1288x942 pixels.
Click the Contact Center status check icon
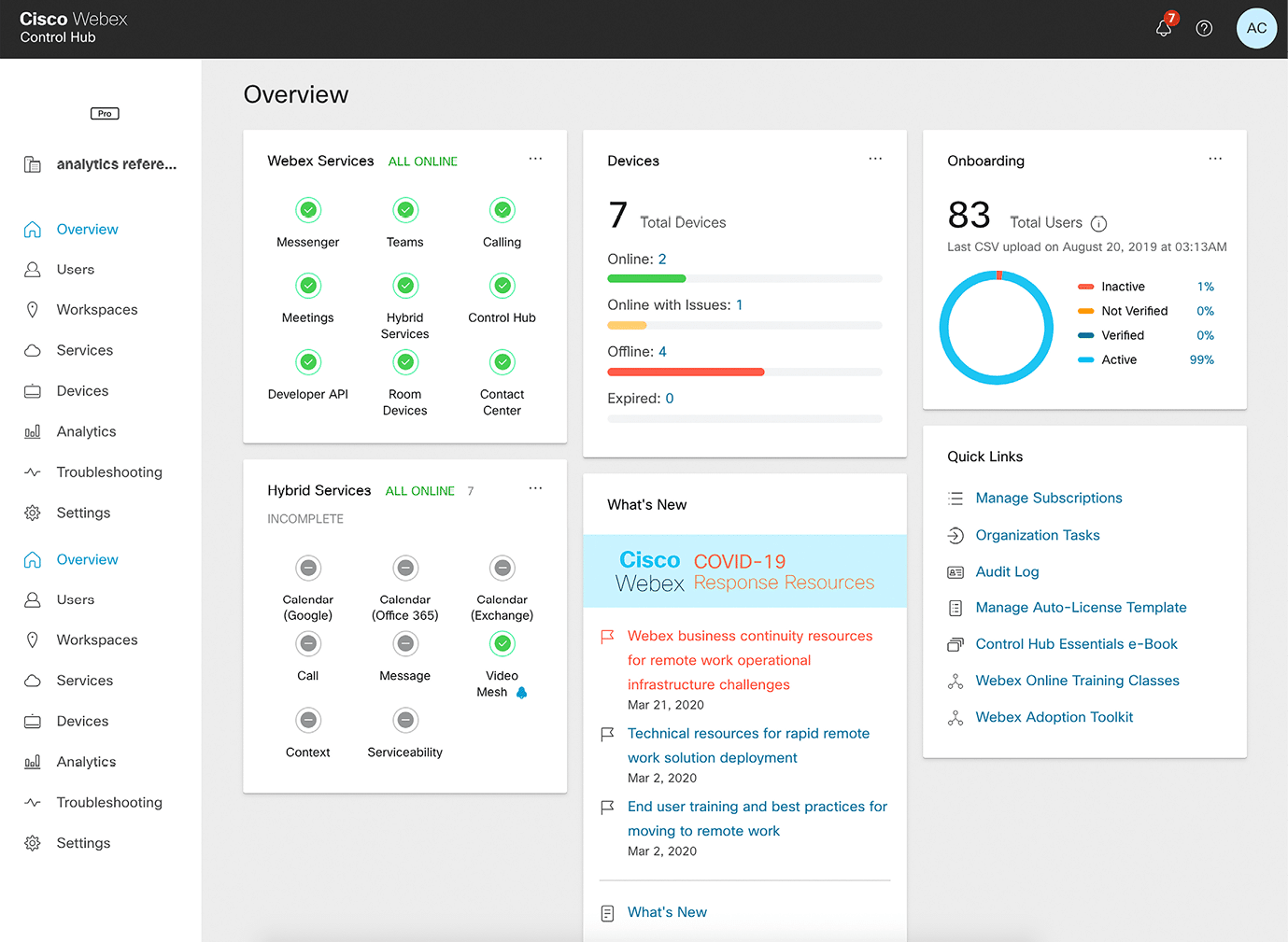coord(502,362)
